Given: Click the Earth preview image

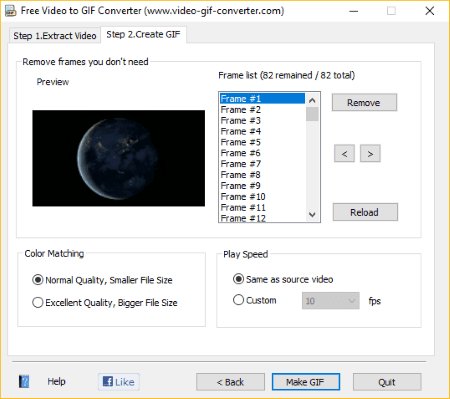Looking at the screenshot, I should [x=119, y=158].
